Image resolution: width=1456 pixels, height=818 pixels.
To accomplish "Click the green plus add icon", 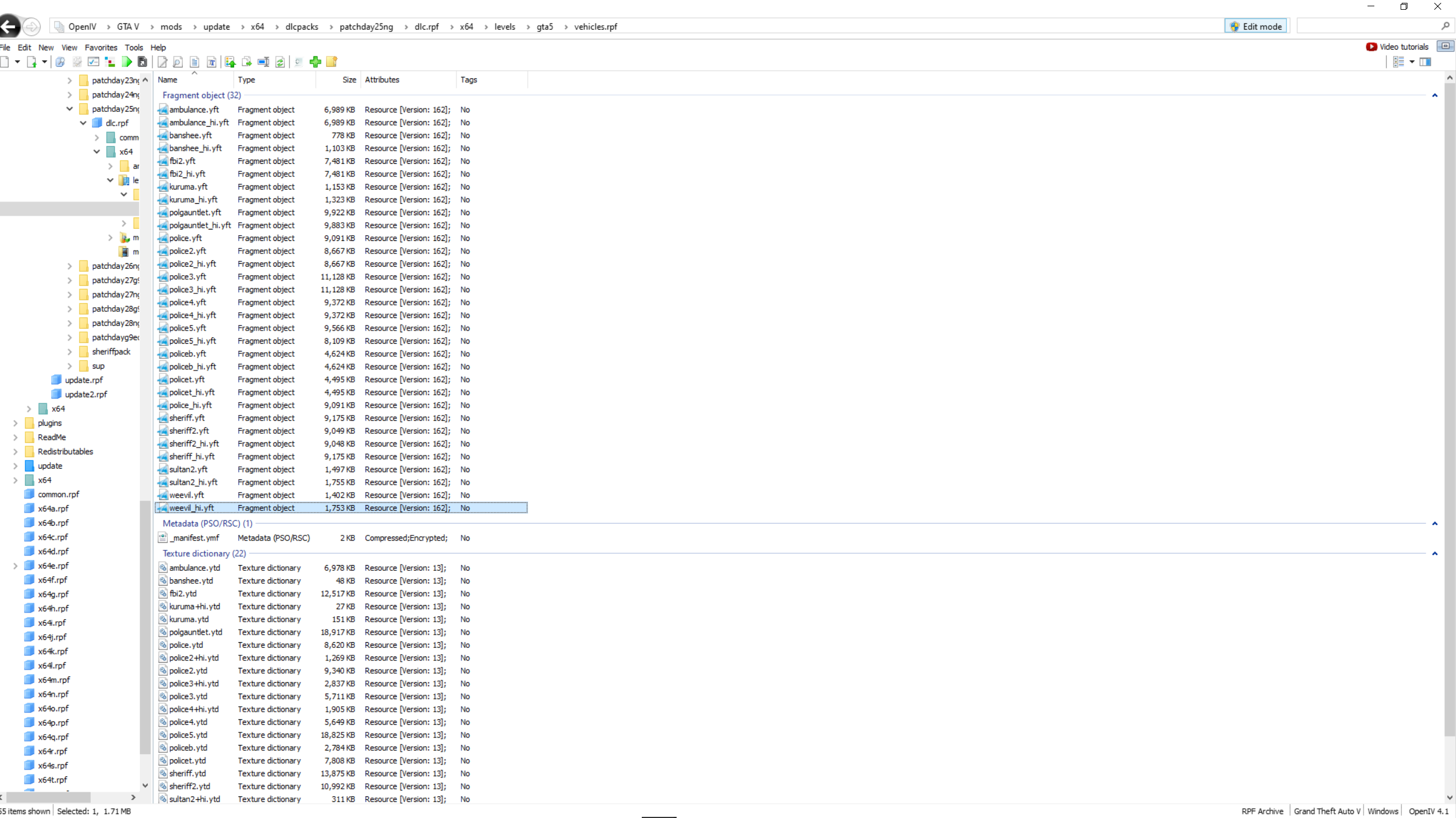I will (x=315, y=62).
